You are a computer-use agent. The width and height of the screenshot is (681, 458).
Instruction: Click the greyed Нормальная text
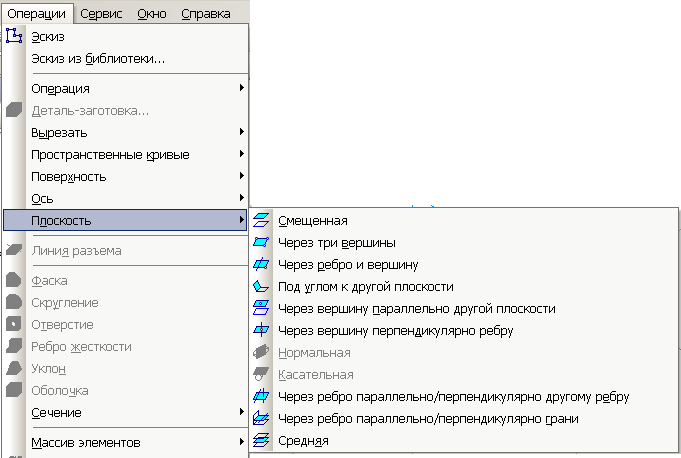tap(314, 353)
